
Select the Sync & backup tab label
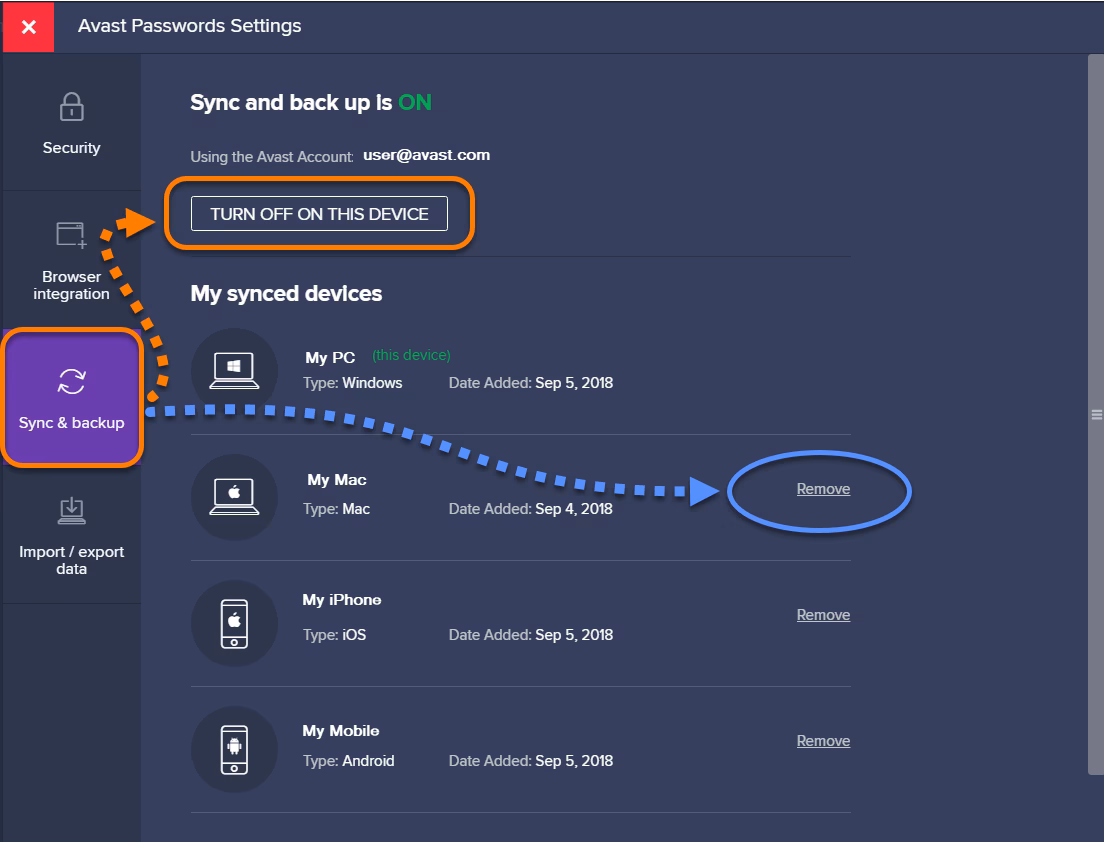[x=71, y=423]
